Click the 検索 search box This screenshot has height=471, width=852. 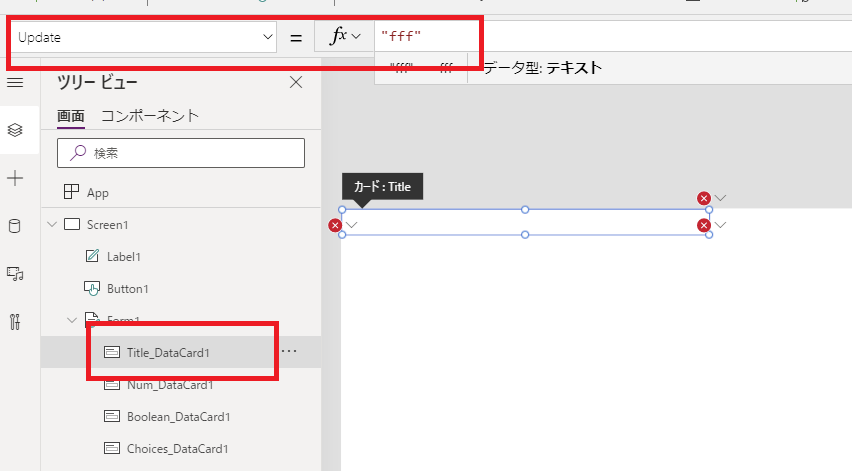(x=181, y=153)
